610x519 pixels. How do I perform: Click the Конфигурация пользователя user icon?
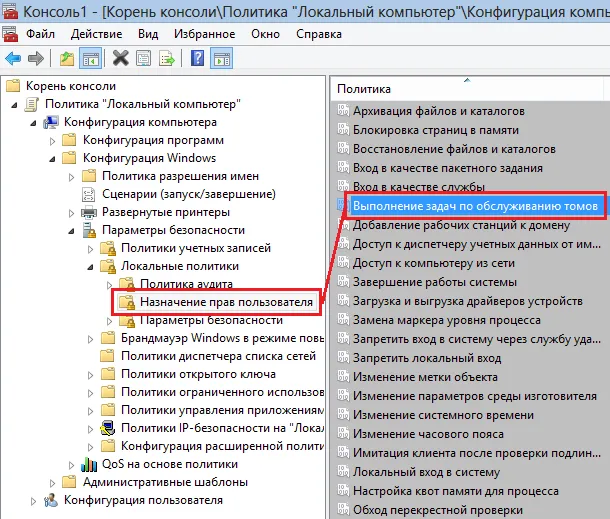51,500
